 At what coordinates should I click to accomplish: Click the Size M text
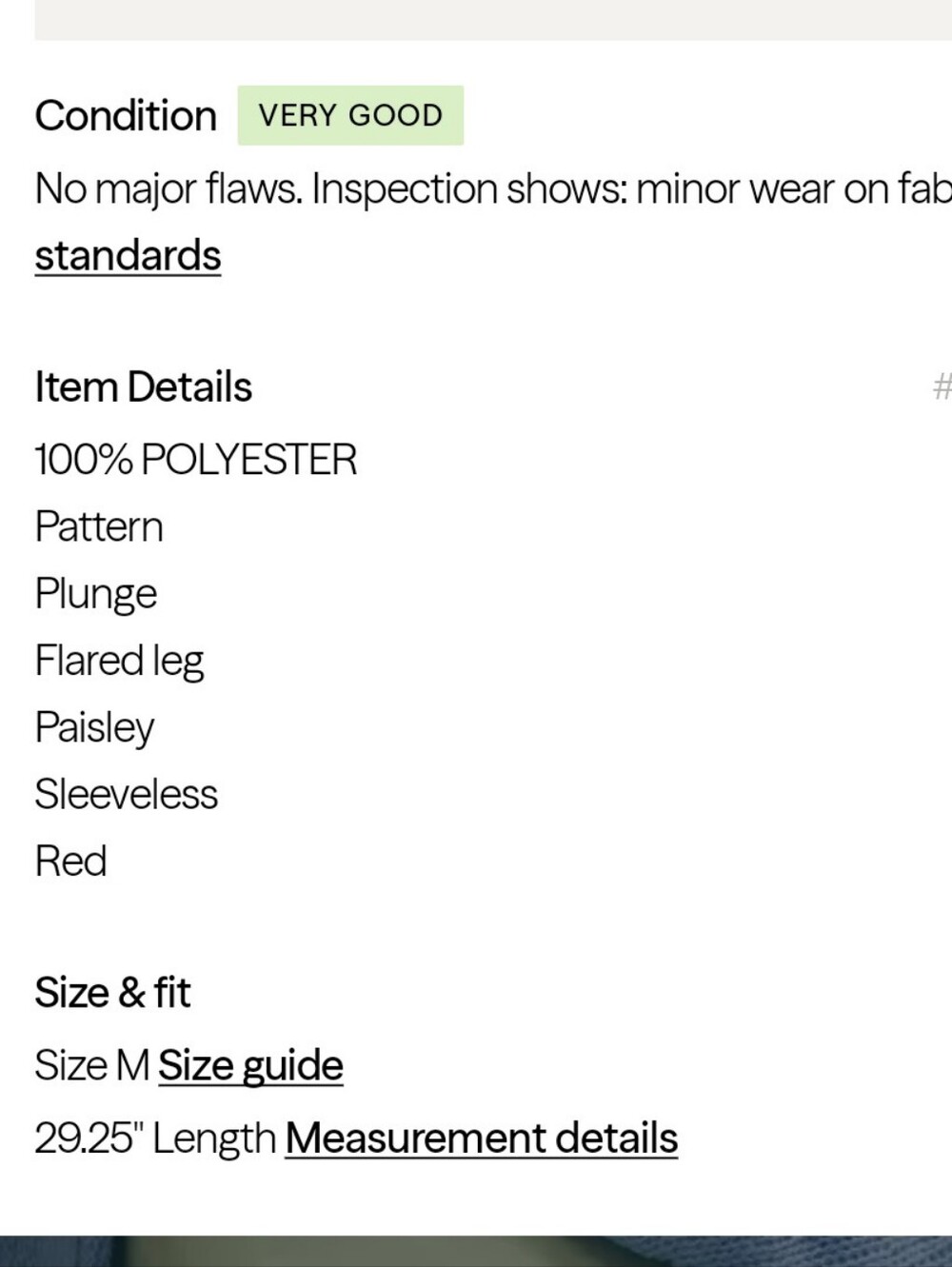[92, 1065]
